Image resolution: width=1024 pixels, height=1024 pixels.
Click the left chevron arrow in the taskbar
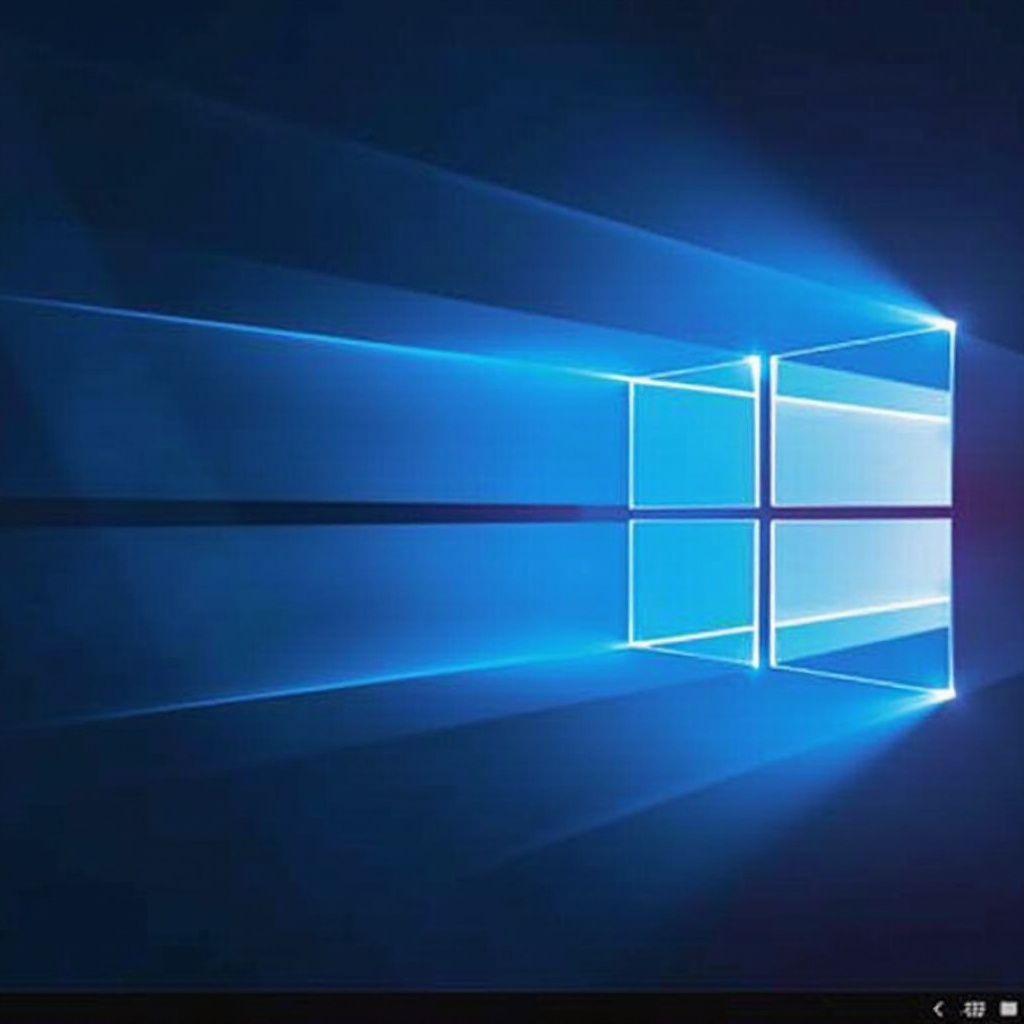click(x=938, y=1009)
